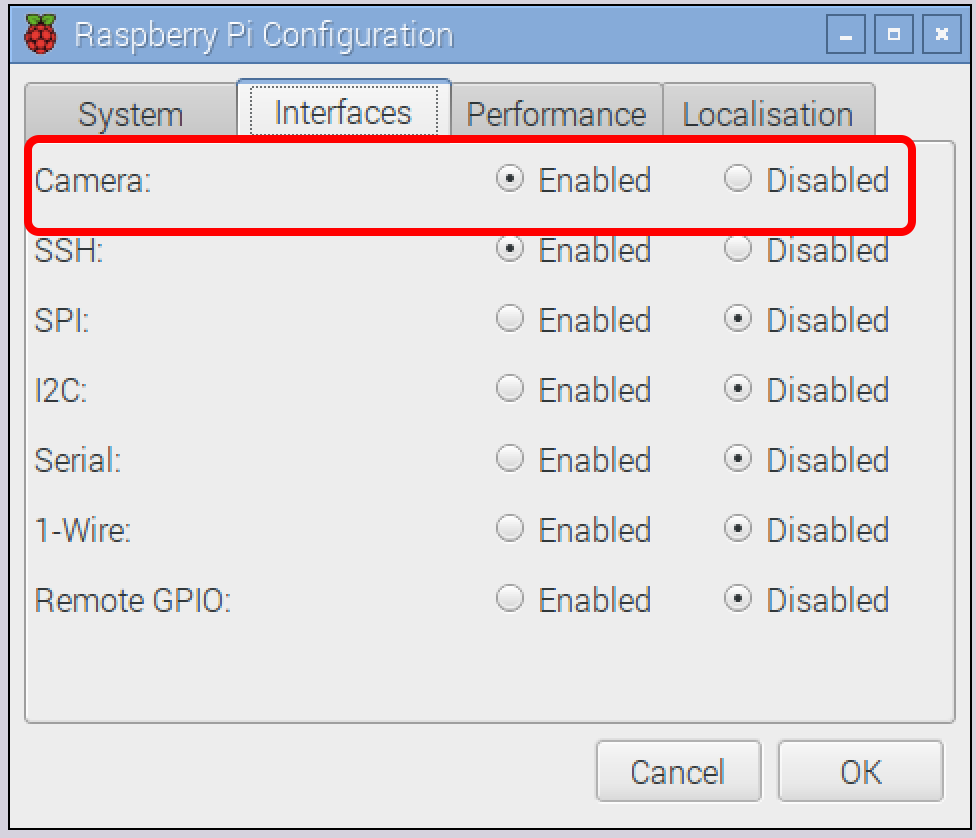Enable Remote GPIO
The width and height of the screenshot is (976, 838).
coord(510,600)
